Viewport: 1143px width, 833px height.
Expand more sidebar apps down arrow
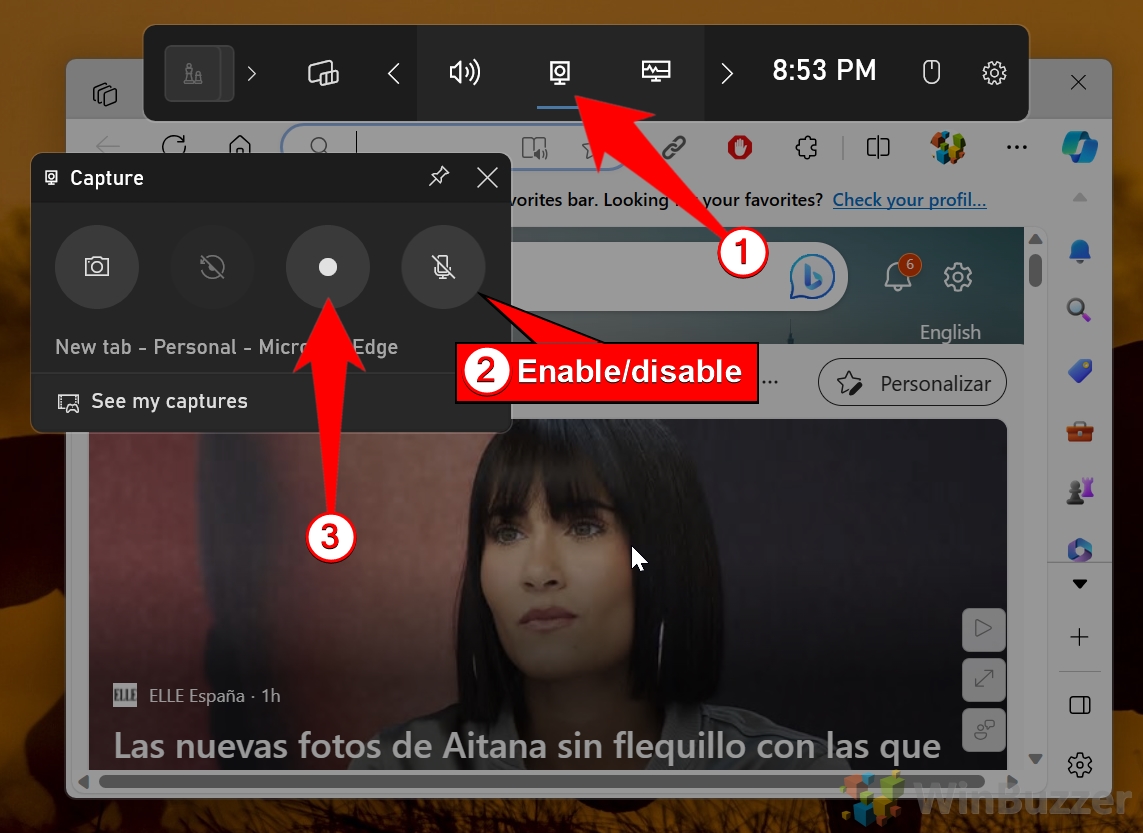1080,584
